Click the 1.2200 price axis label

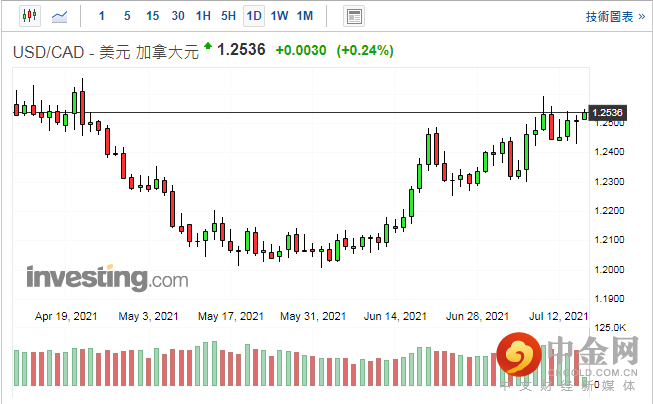(x=609, y=211)
